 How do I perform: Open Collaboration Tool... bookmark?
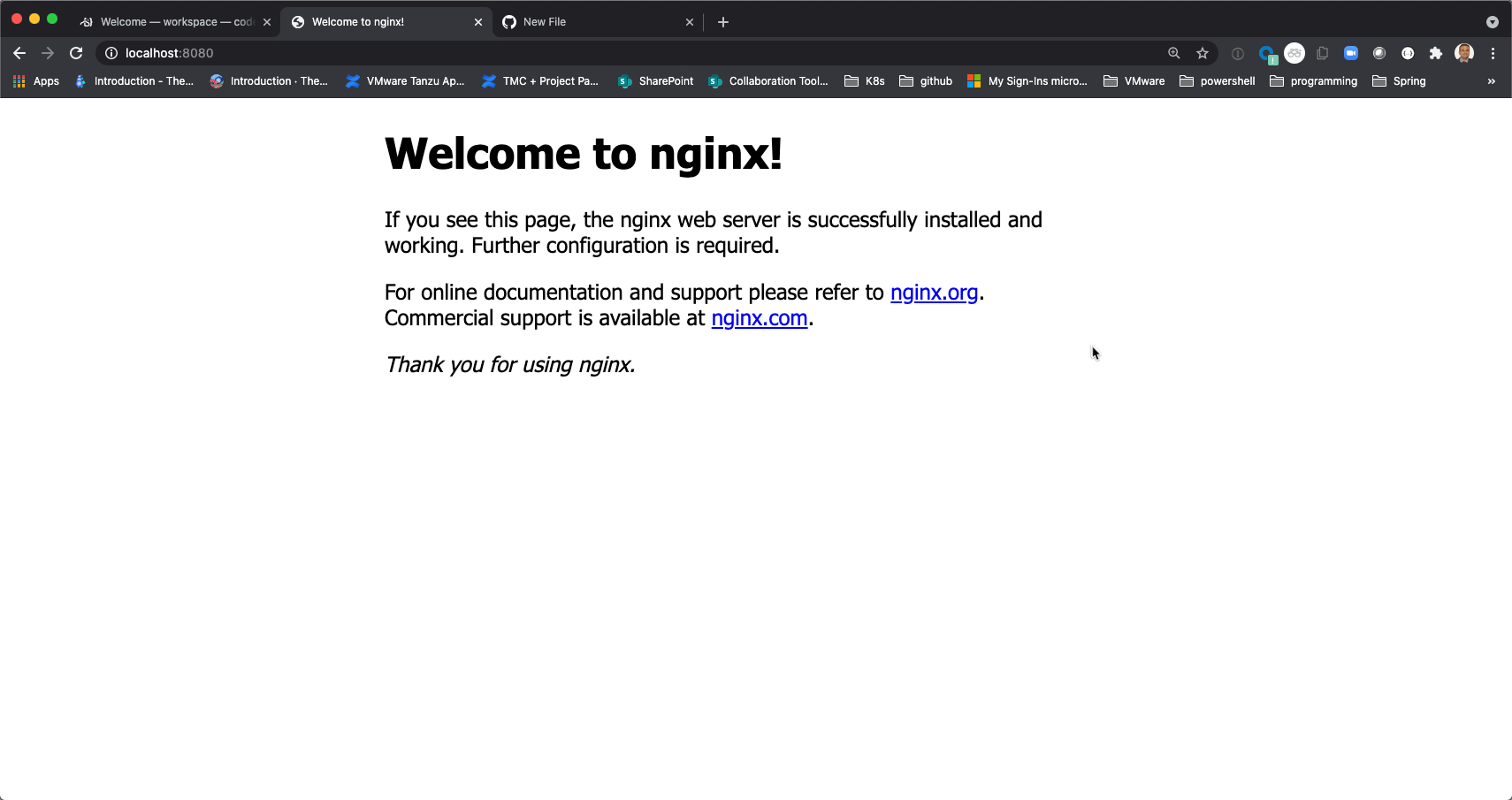pos(767,81)
